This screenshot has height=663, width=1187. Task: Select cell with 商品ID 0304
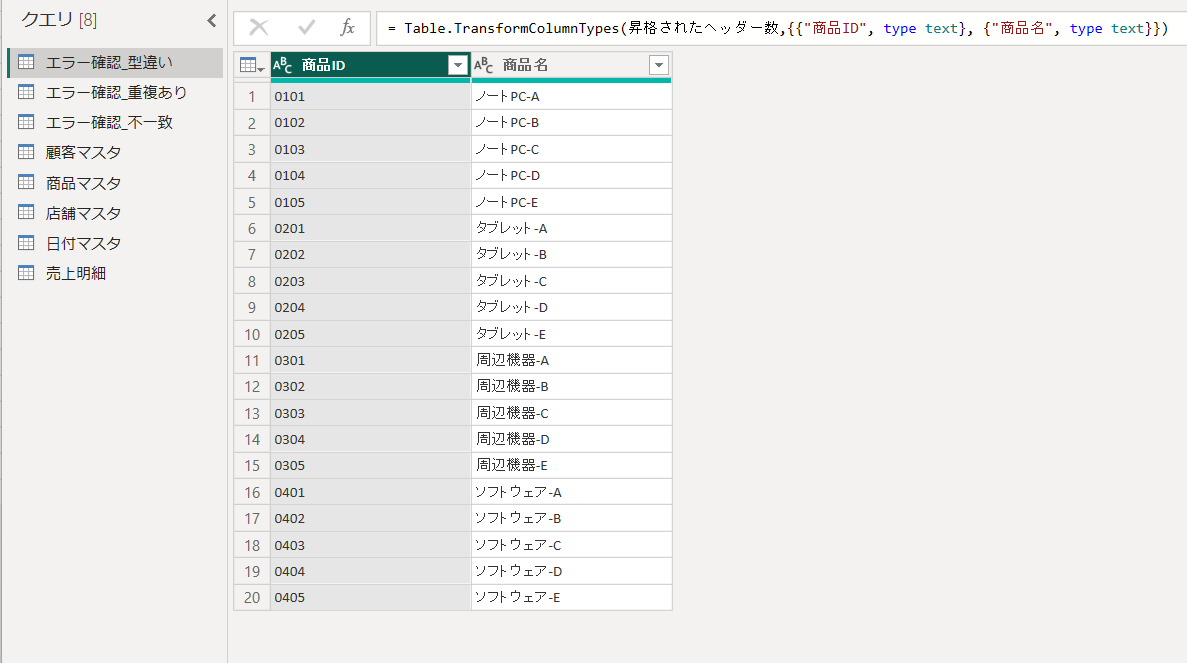370,439
